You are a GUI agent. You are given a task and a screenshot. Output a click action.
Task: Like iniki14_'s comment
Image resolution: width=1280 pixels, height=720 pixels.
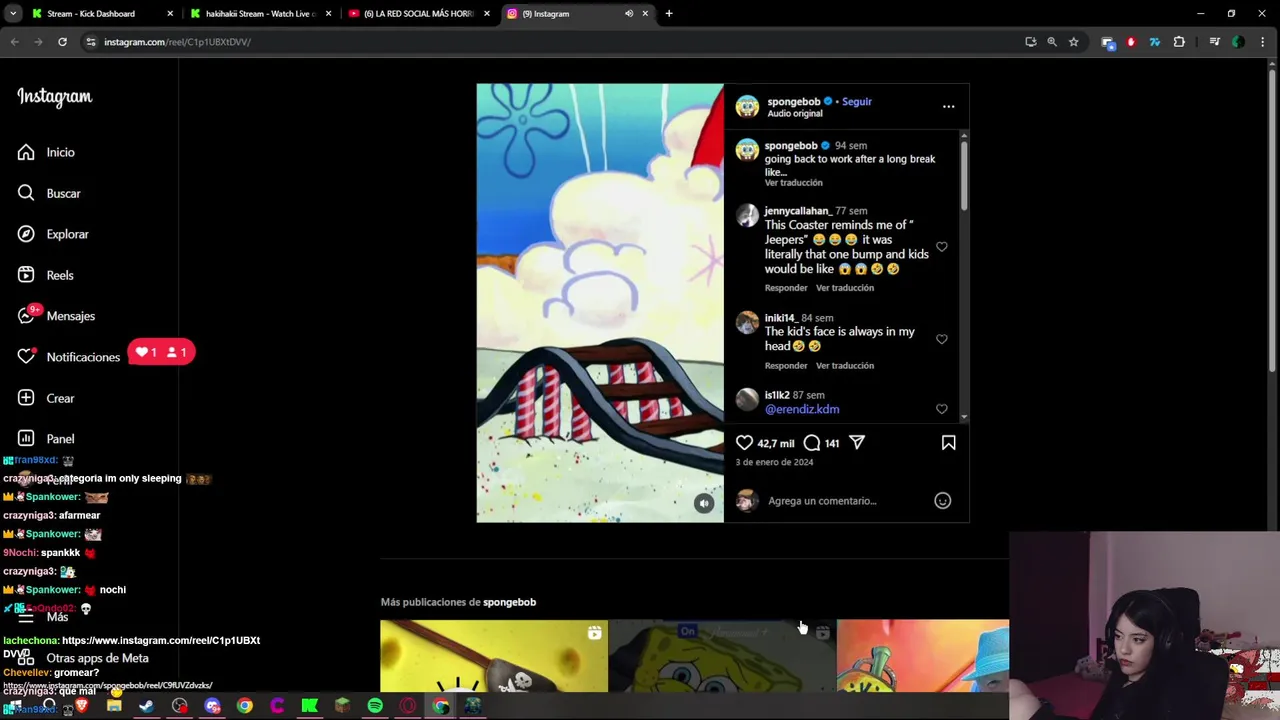(x=941, y=339)
